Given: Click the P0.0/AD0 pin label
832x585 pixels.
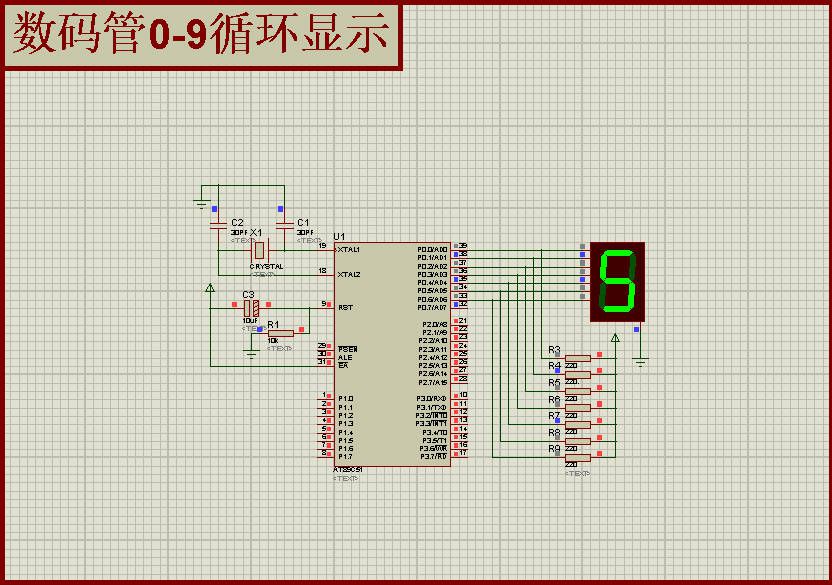Looking at the screenshot, I should coord(432,250).
